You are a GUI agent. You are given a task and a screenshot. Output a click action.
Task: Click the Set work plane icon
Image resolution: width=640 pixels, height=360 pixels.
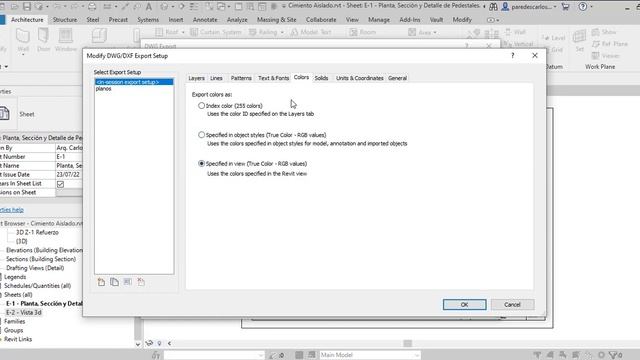[579, 40]
